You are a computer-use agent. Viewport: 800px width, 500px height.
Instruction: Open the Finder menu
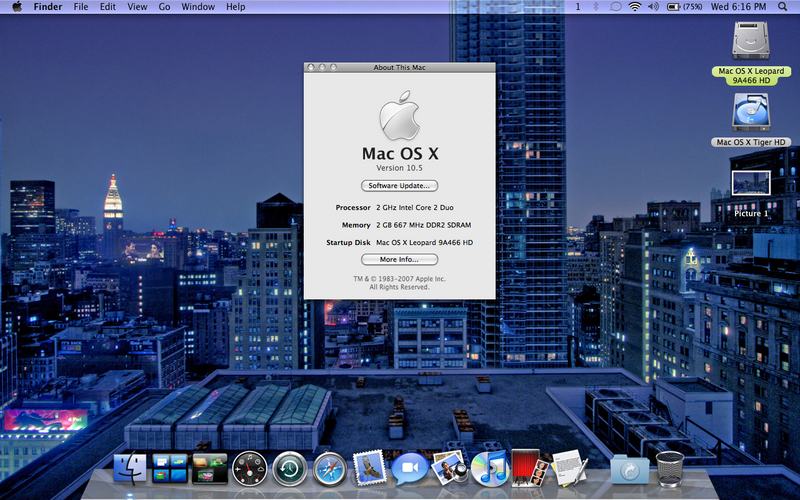48,7
